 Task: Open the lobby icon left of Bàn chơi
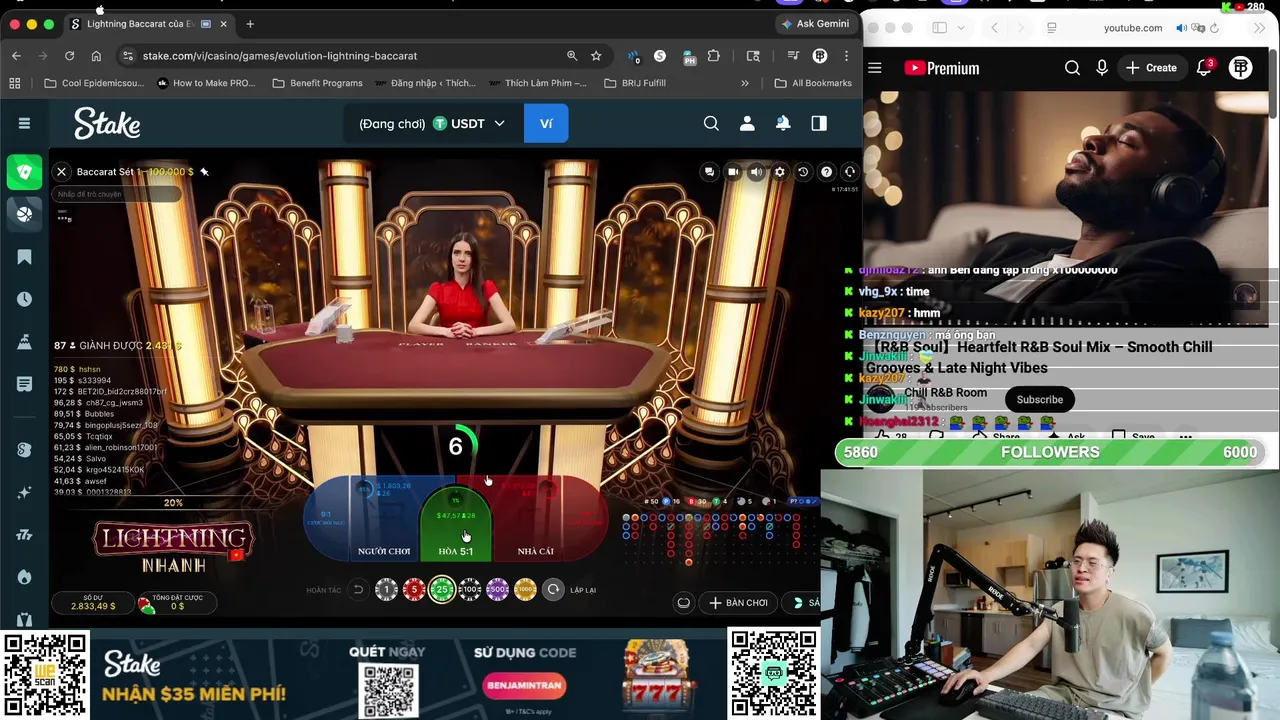(684, 603)
